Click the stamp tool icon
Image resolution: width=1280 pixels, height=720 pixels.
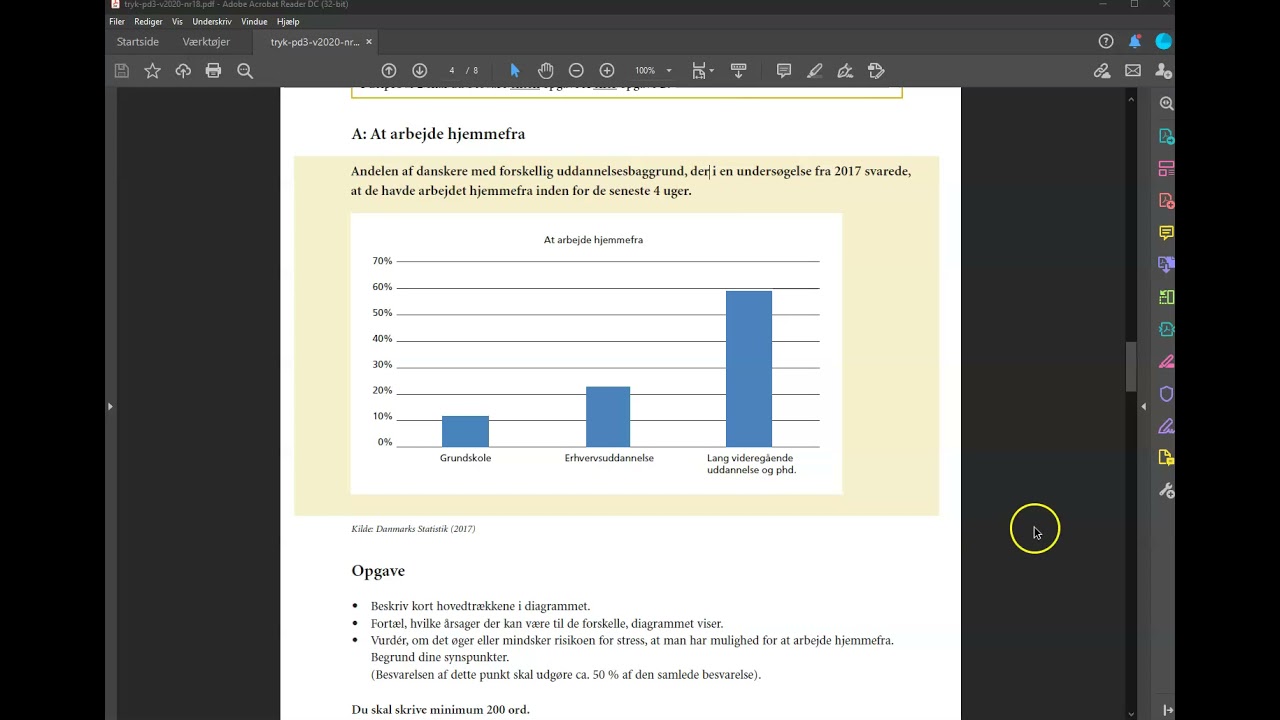click(877, 71)
